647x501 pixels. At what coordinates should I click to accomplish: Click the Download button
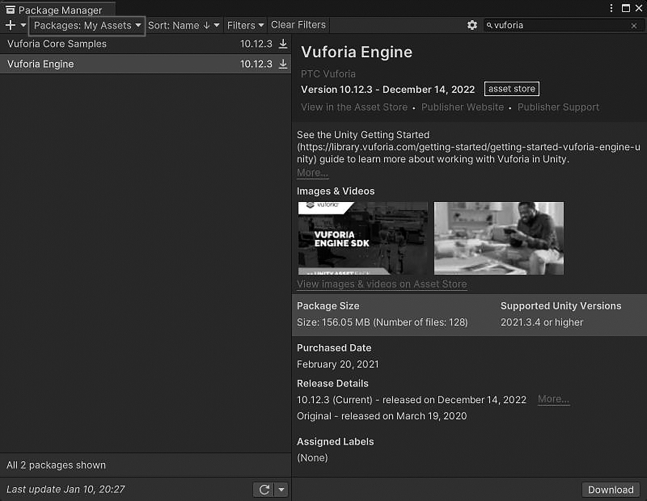click(611, 490)
